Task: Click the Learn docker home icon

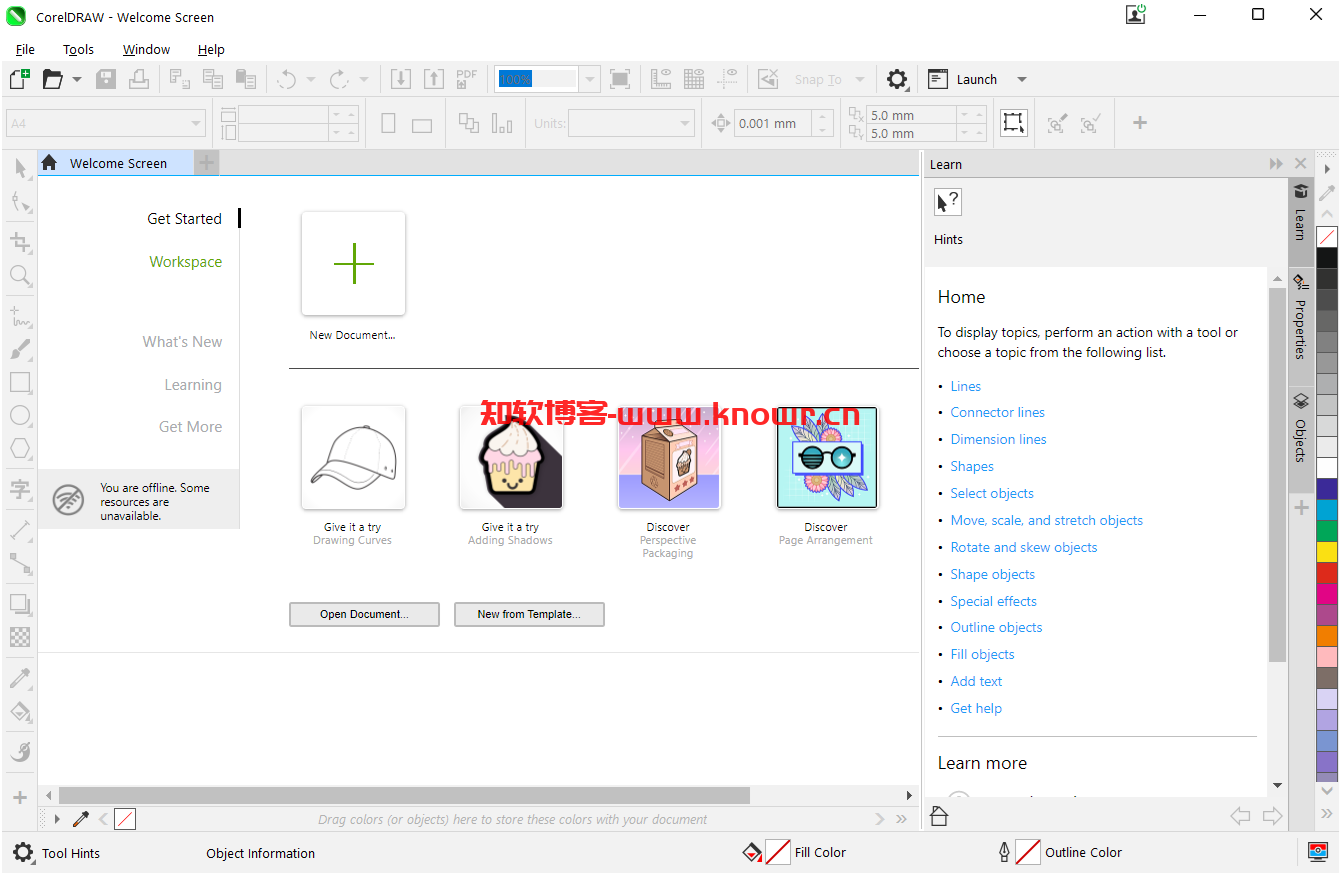Action: point(938,815)
